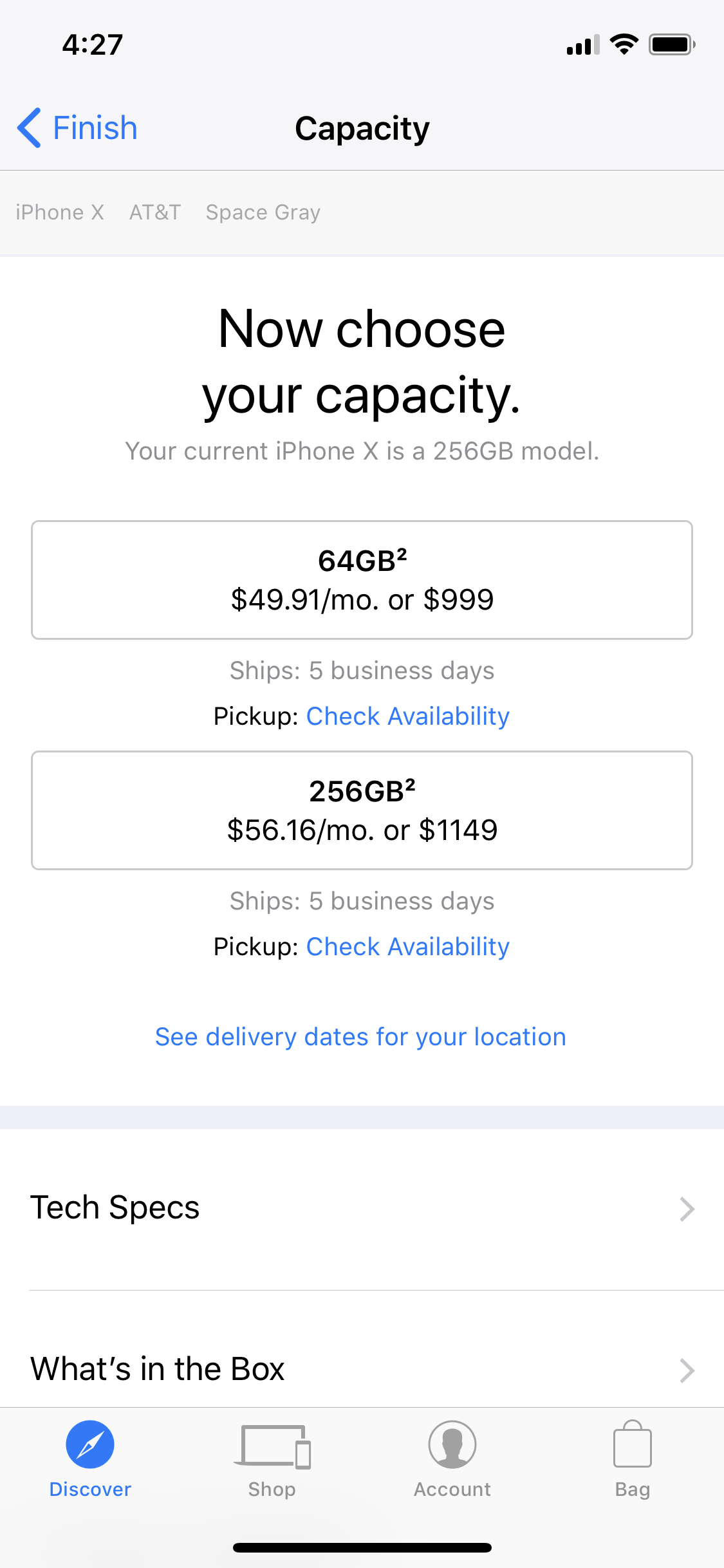Select the 64GB capacity option
724x1568 pixels.
pos(362,580)
